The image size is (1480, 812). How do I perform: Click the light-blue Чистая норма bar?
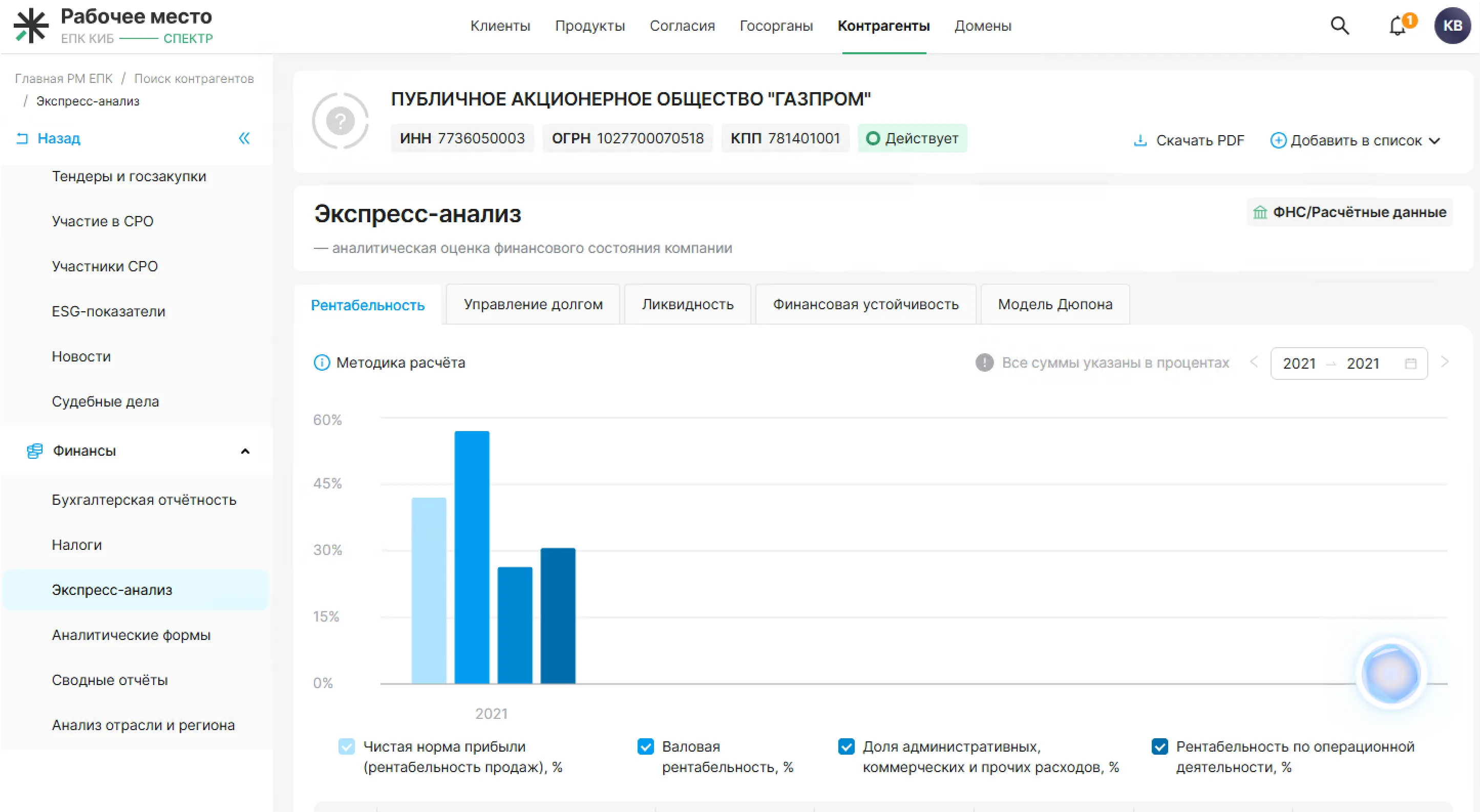coord(429,590)
